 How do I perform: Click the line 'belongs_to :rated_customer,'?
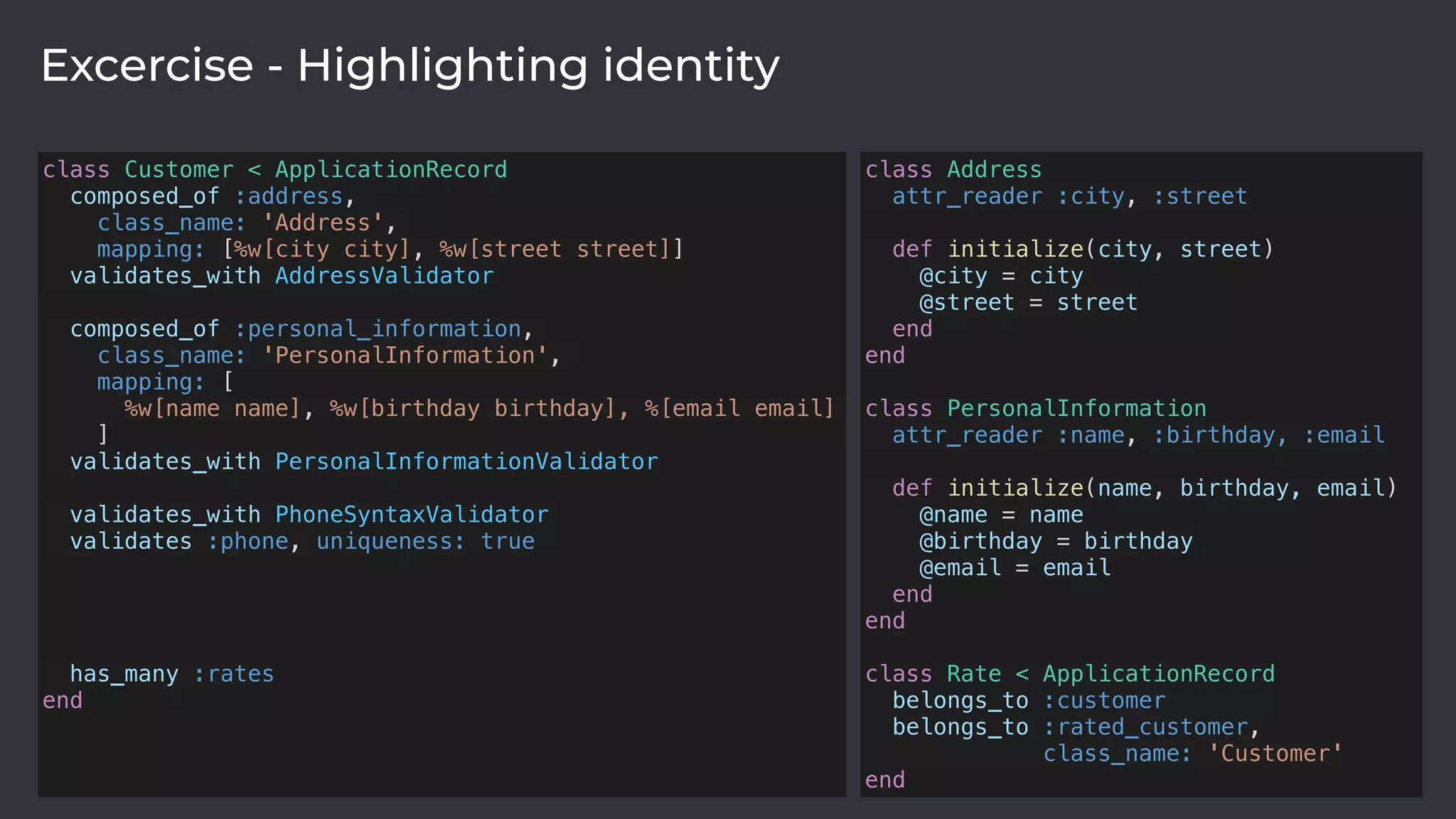click(1076, 727)
